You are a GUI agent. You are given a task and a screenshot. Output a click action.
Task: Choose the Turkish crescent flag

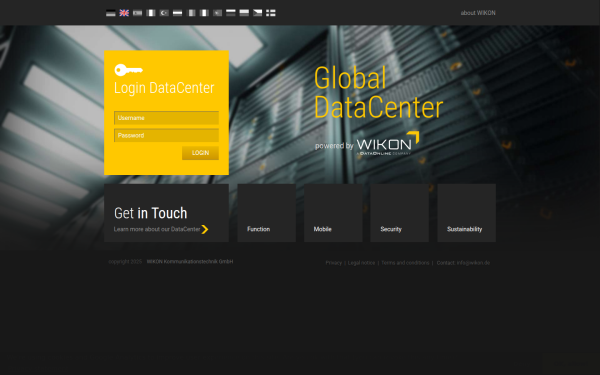tap(164, 13)
